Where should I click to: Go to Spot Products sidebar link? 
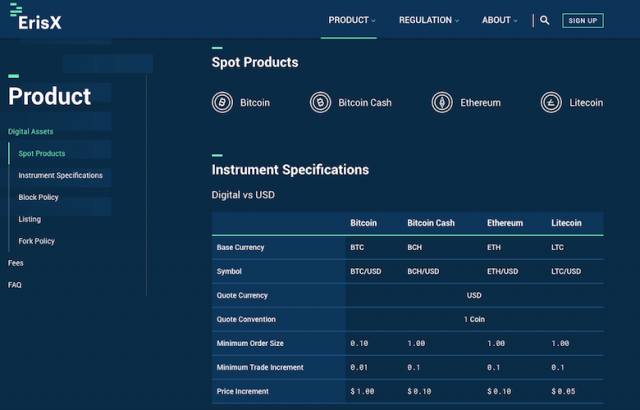click(x=42, y=153)
